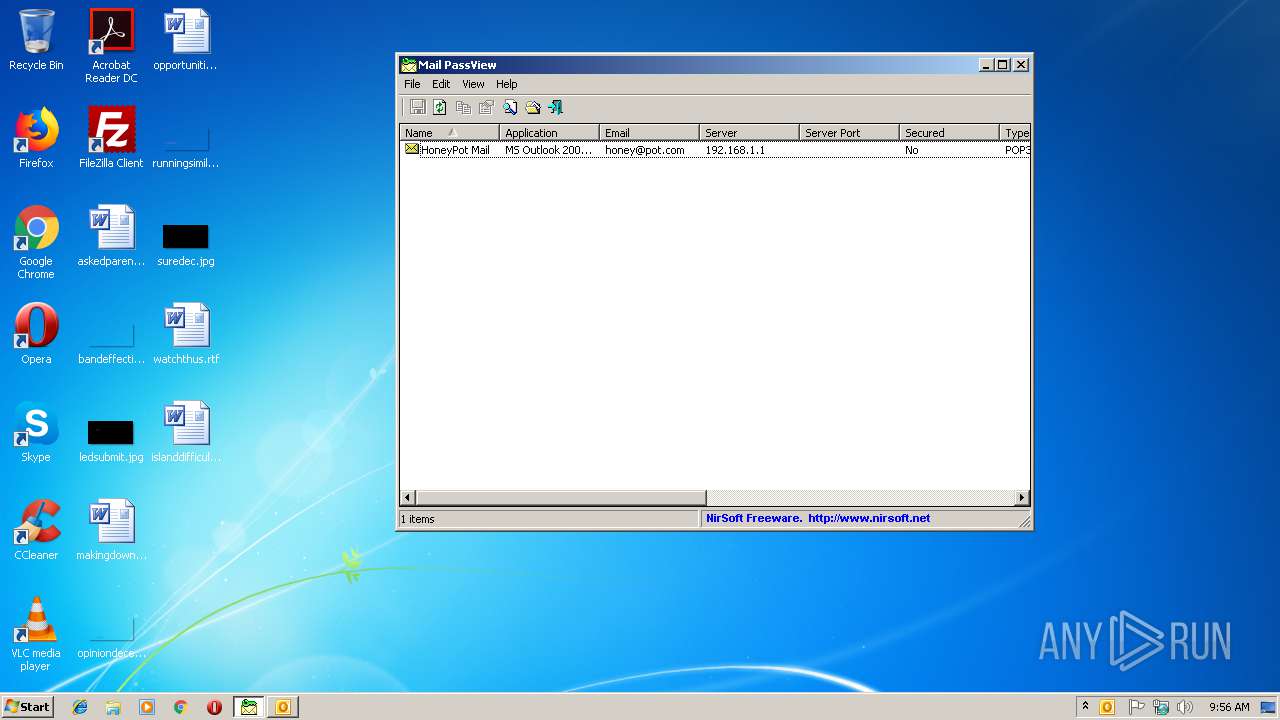
Task: Click the horizontal scrollbar thumb
Action: pos(561,497)
